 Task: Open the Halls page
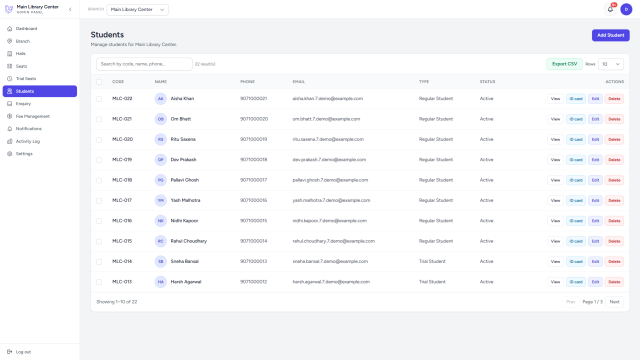pos(40,53)
